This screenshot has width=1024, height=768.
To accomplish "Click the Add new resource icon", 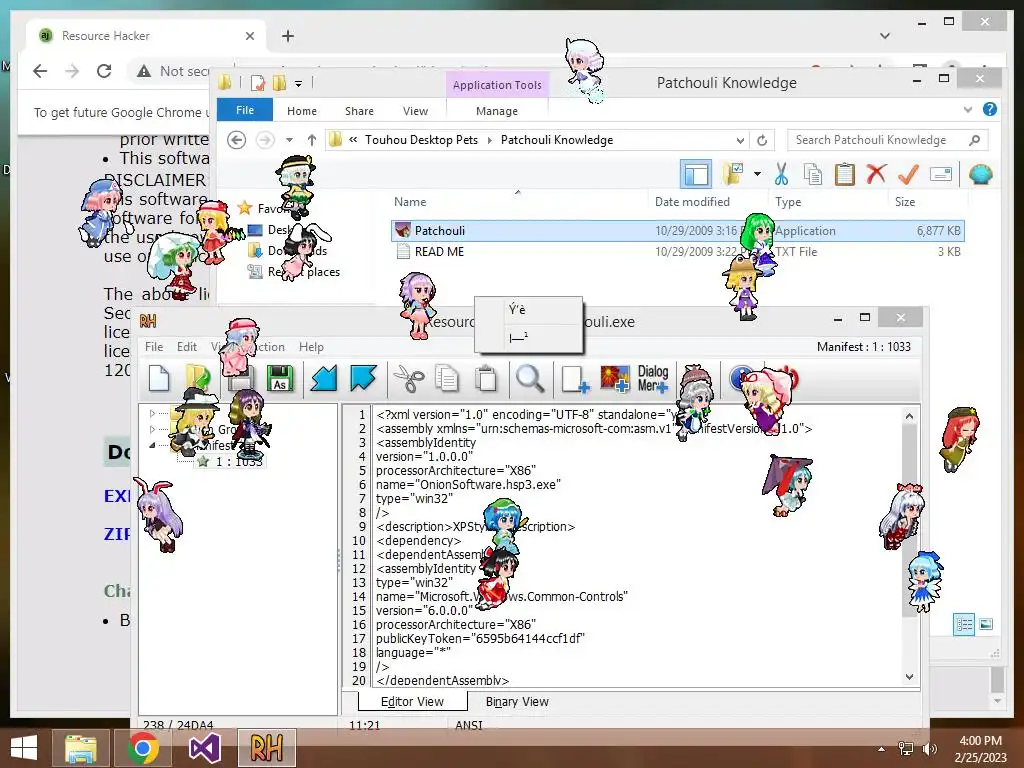I will [575, 379].
